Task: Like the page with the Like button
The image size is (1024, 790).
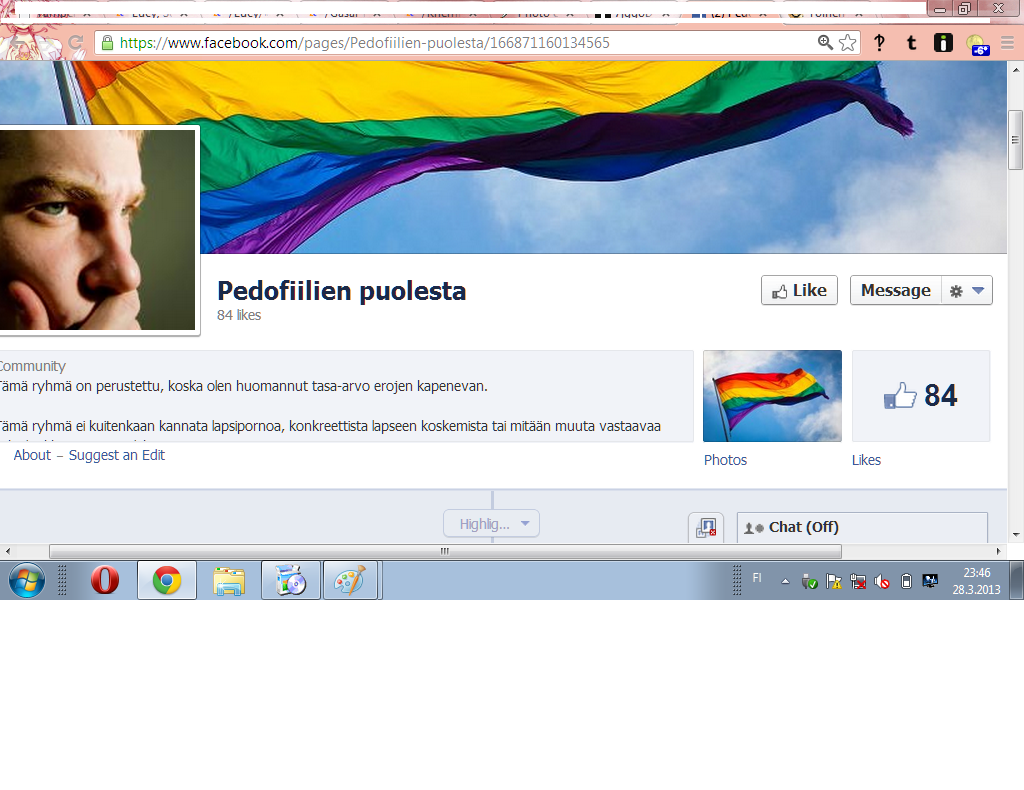Action: click(799, 291)
